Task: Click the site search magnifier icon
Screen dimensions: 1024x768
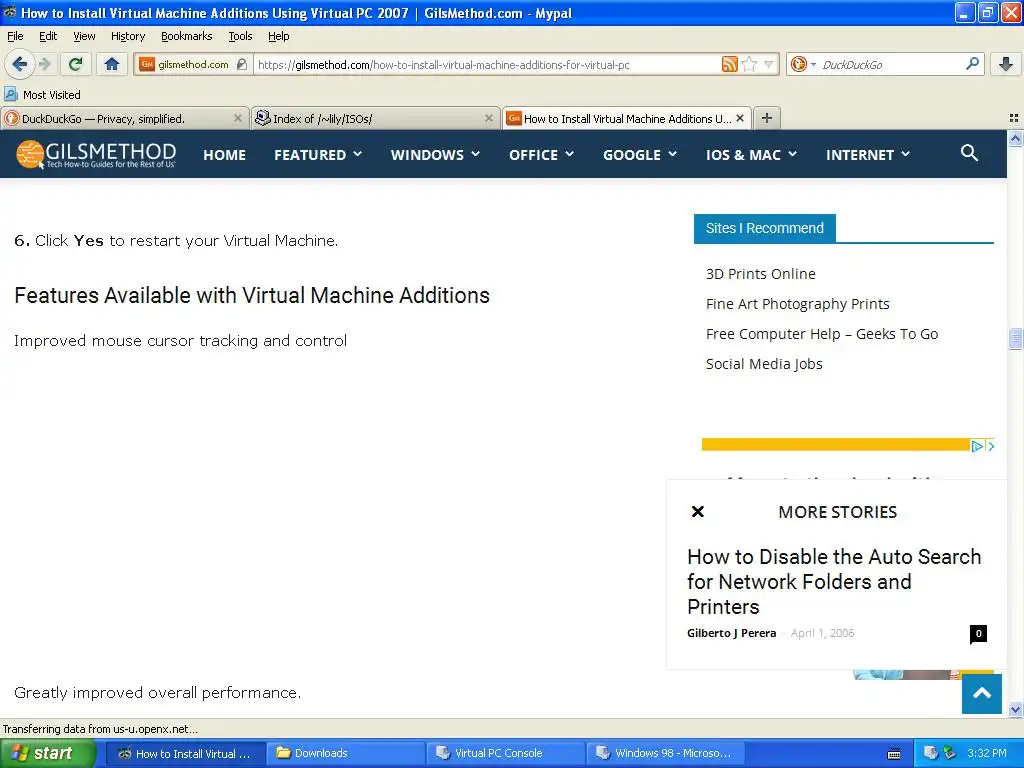Action: tap(969, 153)
